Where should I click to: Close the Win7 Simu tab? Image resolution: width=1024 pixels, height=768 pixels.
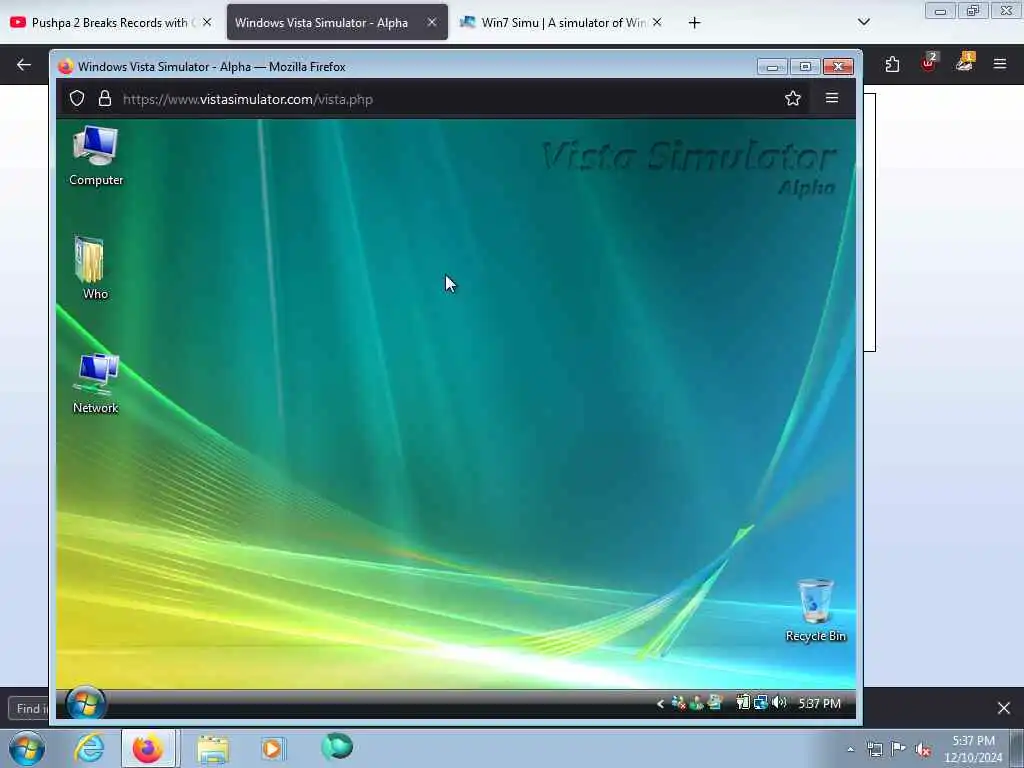click(657, 22)
